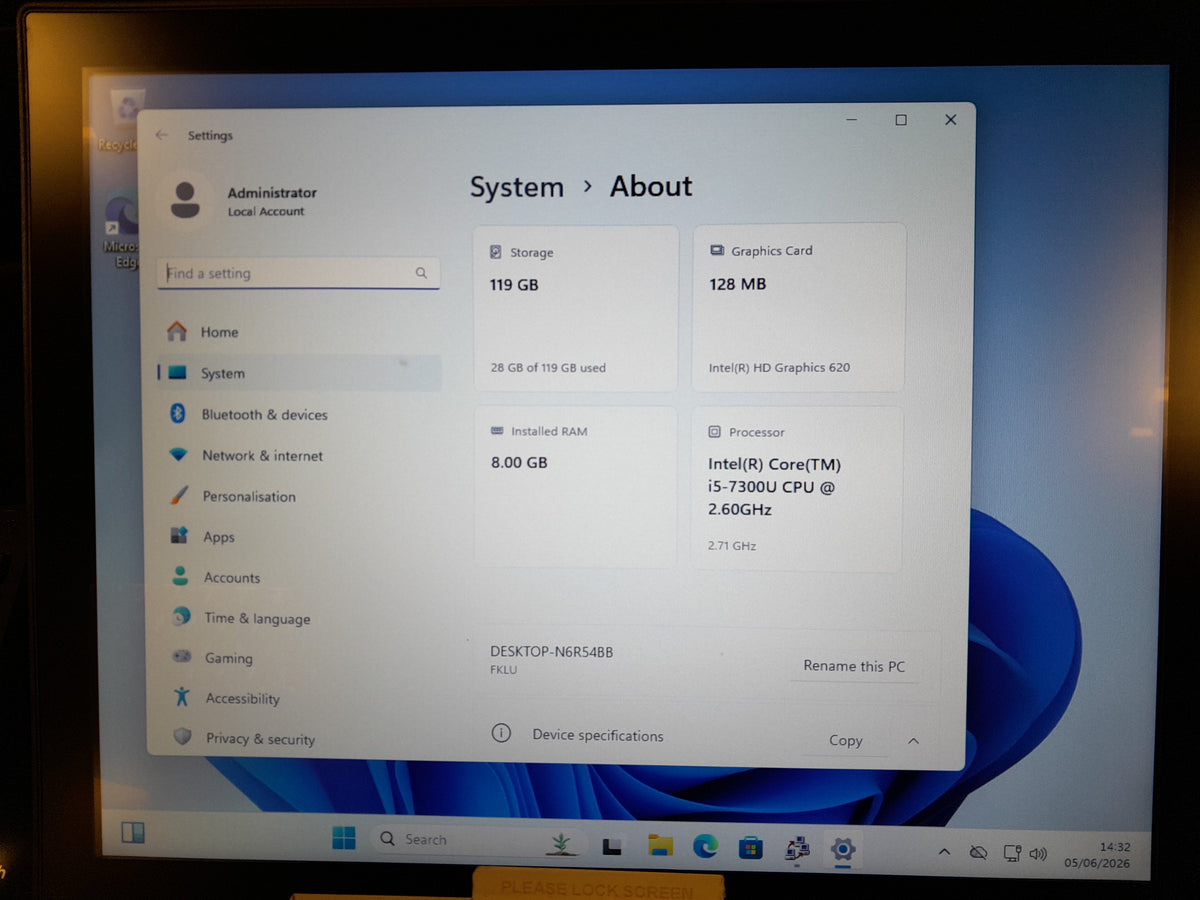Show hidden system tray icons

(x=944, y=852)
